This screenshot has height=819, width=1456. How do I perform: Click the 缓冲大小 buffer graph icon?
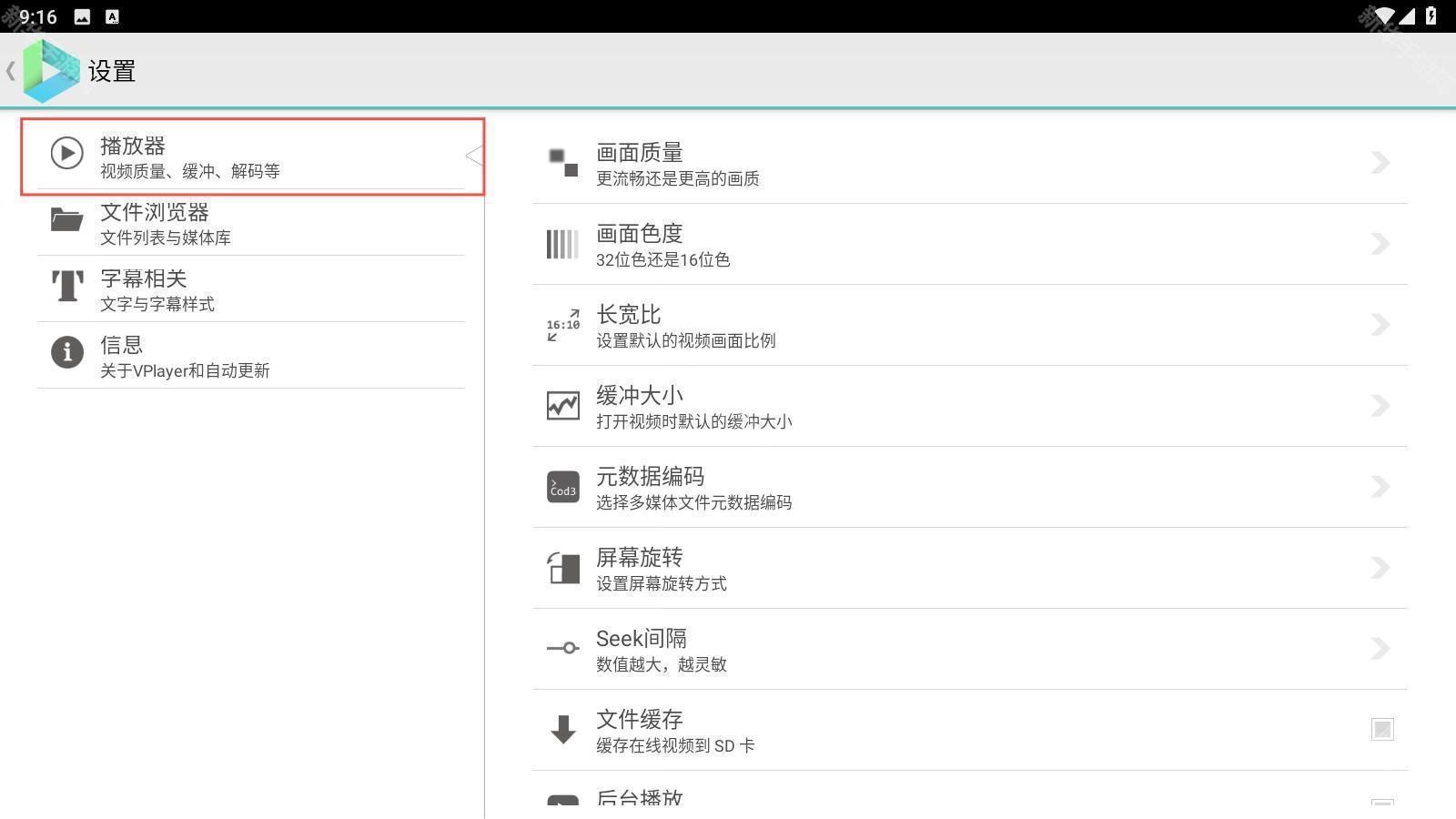pos(562,405)
